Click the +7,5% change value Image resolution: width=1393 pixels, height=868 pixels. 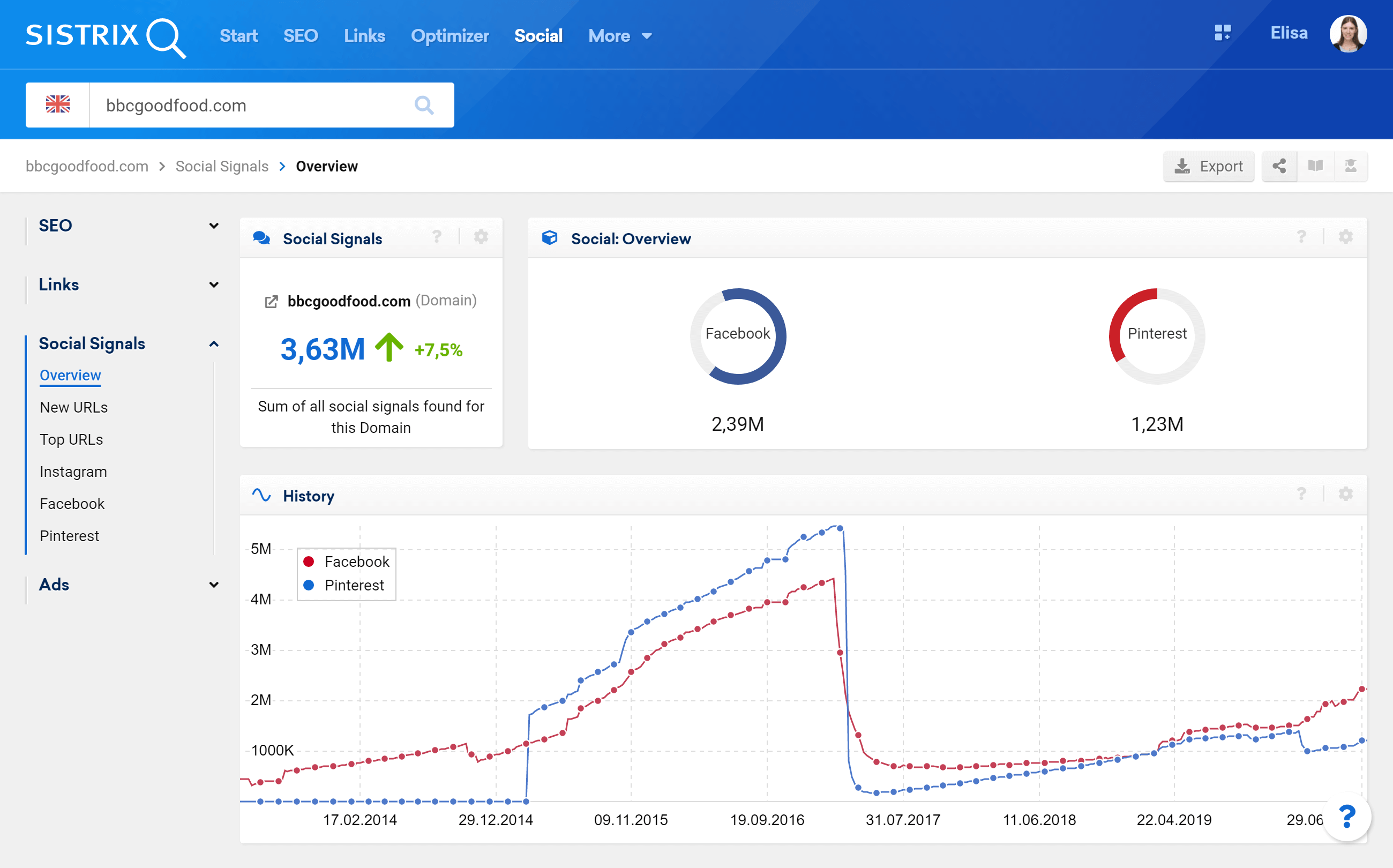(438, 350)
